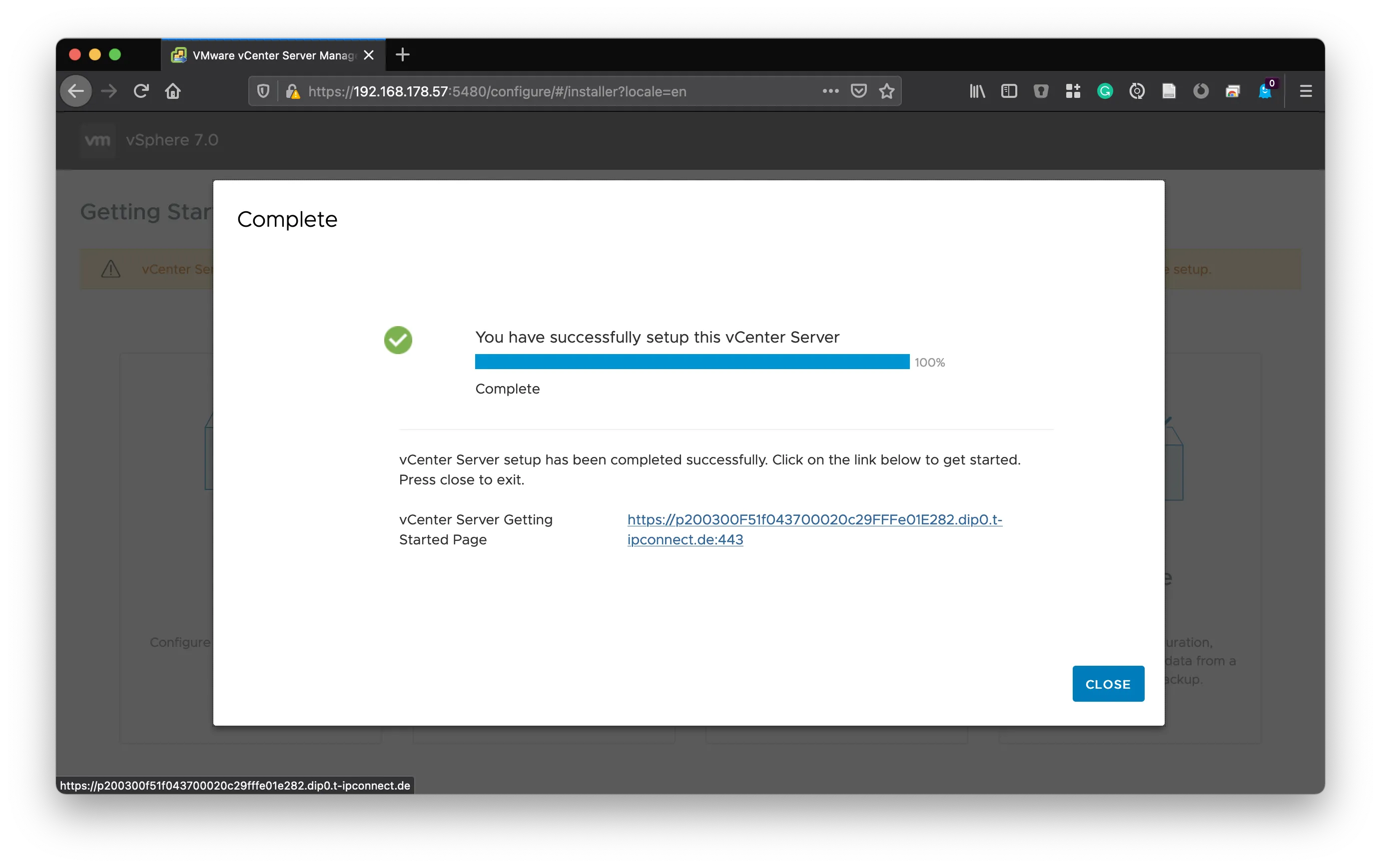Open the insecure connection lock warning
1381x868 pixels.
292,91
